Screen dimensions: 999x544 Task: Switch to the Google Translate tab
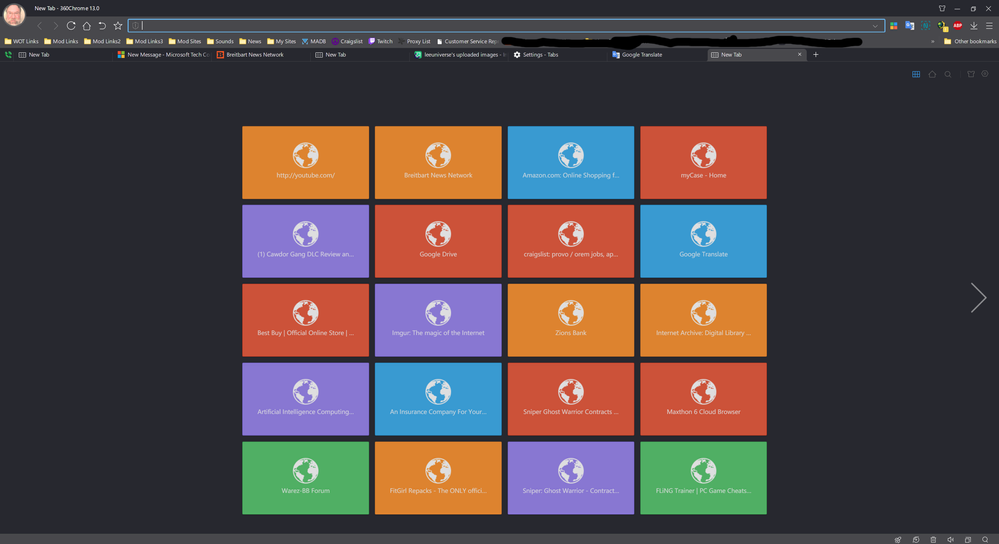pyautogui.click(x=656, y=55)
